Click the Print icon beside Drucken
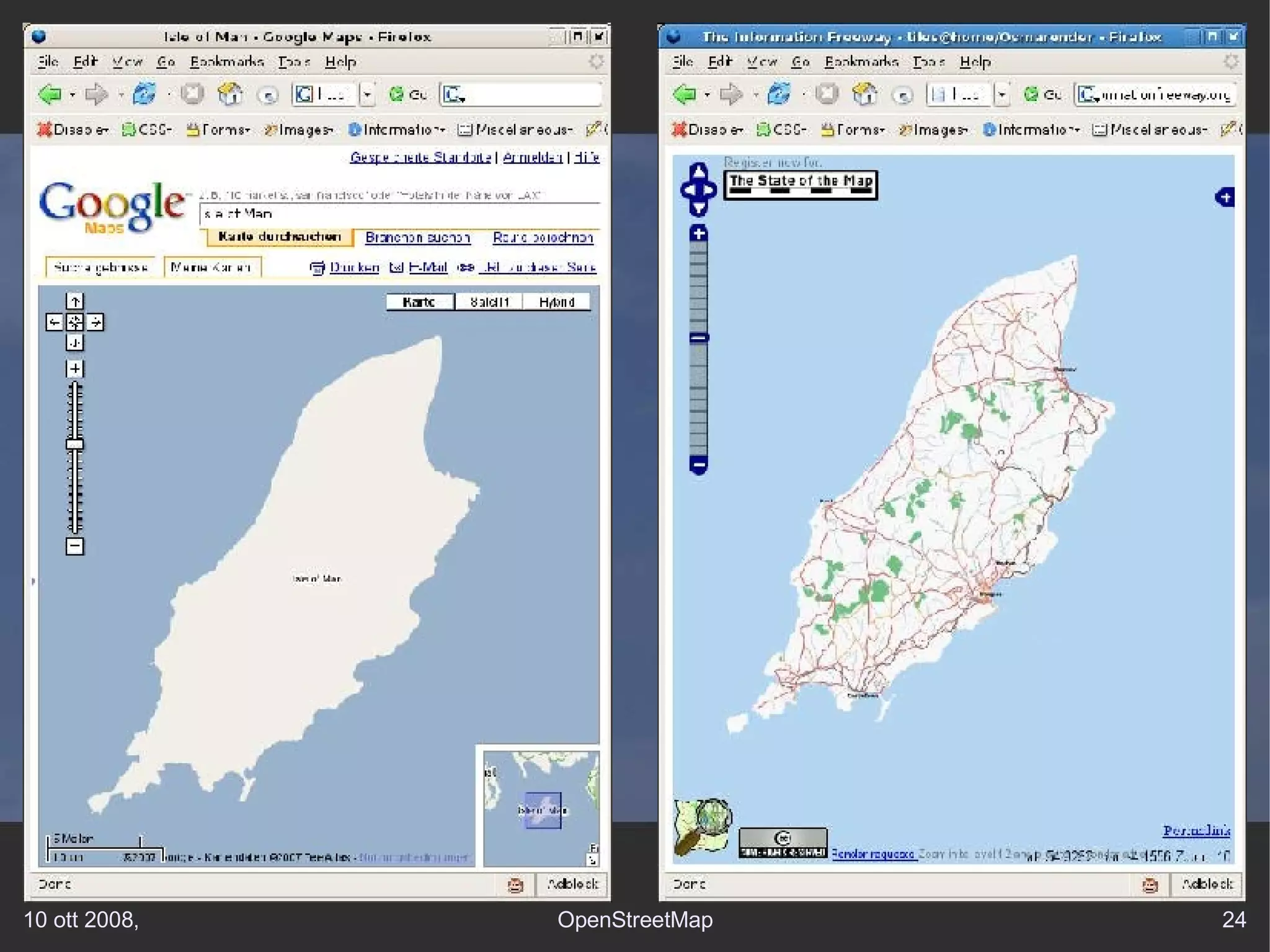The image size is (1270, 952). pyautogui.click(x=317, y=268)
